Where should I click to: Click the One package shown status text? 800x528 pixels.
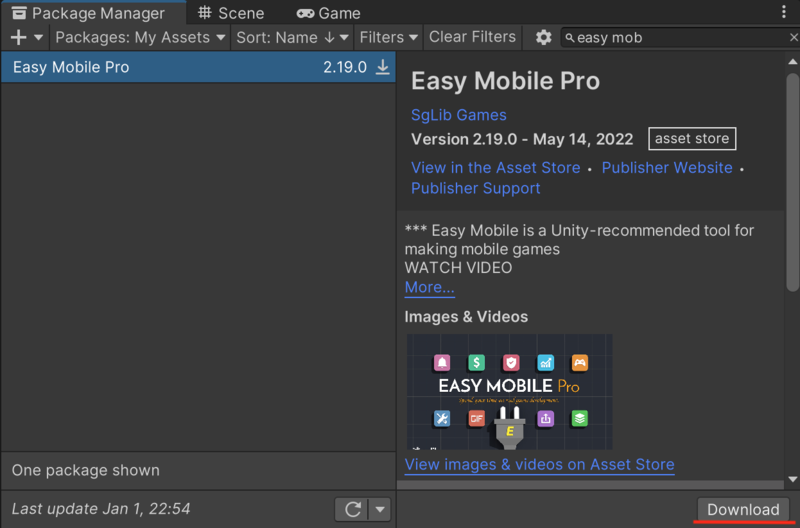pos(86,470)
